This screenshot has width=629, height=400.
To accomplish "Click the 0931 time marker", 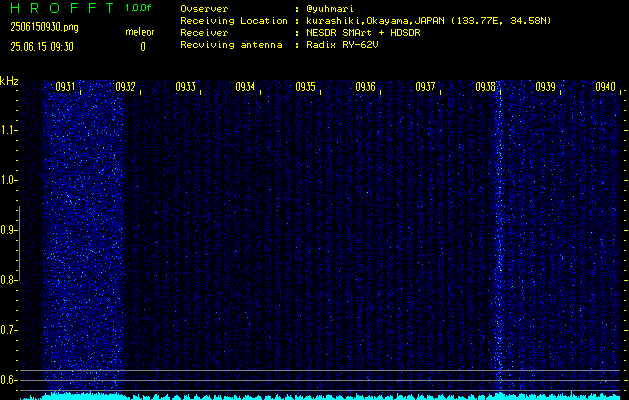I will click(65, 87).
